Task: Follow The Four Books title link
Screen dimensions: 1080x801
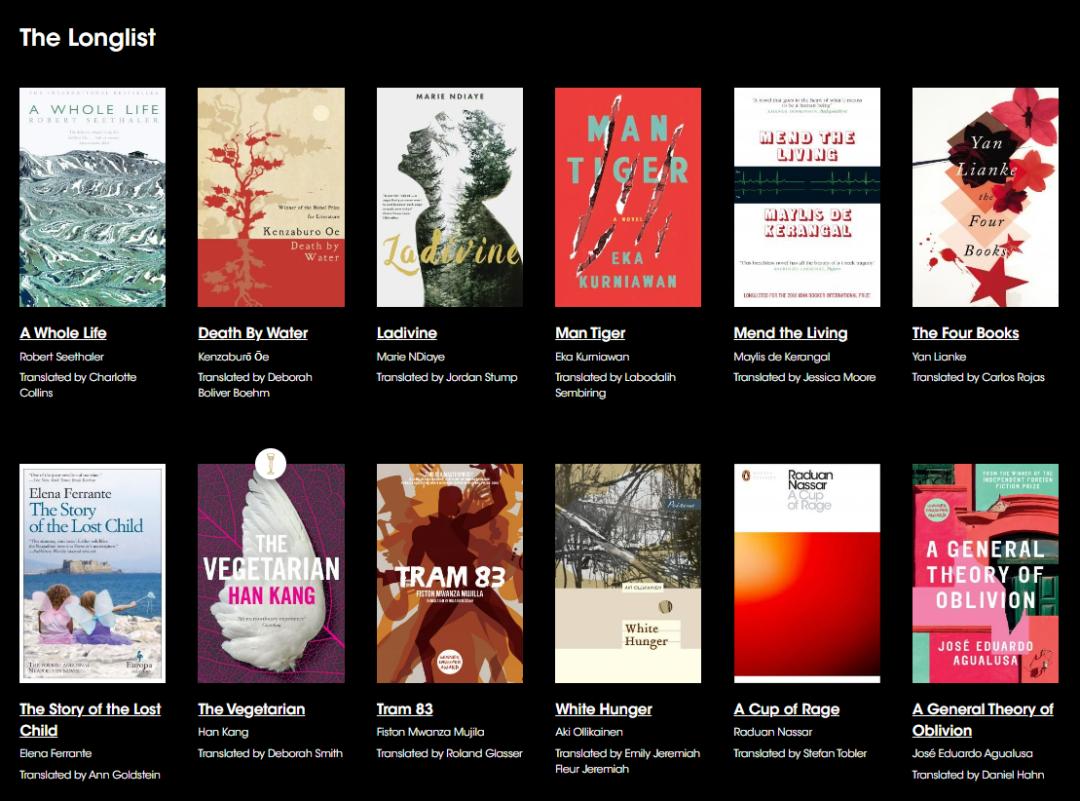Action: click(x=966, y=333)
